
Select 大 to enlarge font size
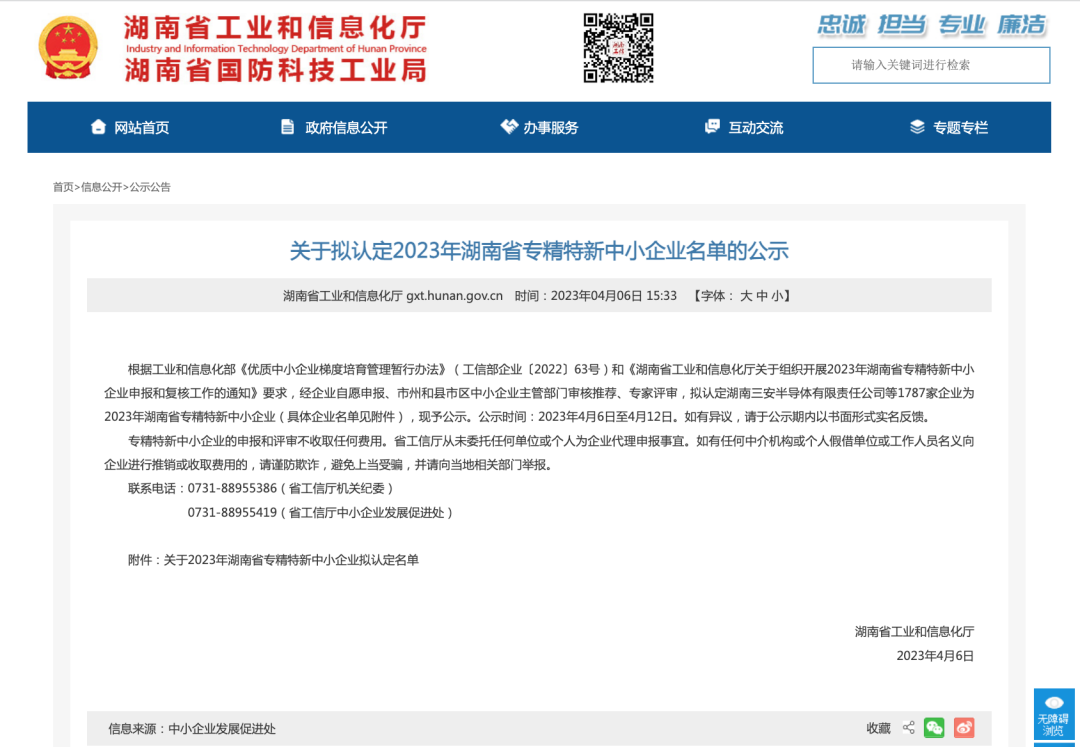pyautogui.click(x=745, y=296)
